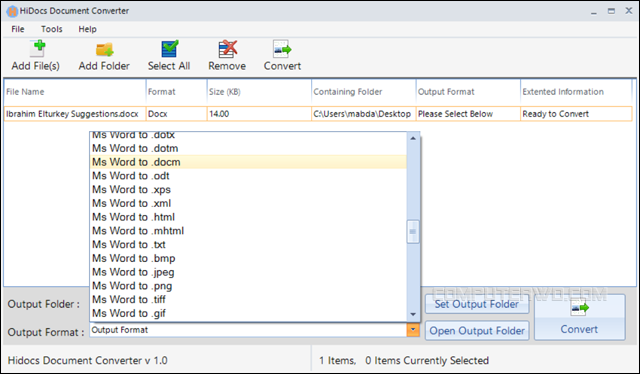The height and width of the screenshot is (374, 640).
Task: Collapse the Output Format dropdown arrow
Action: point(413,330)
